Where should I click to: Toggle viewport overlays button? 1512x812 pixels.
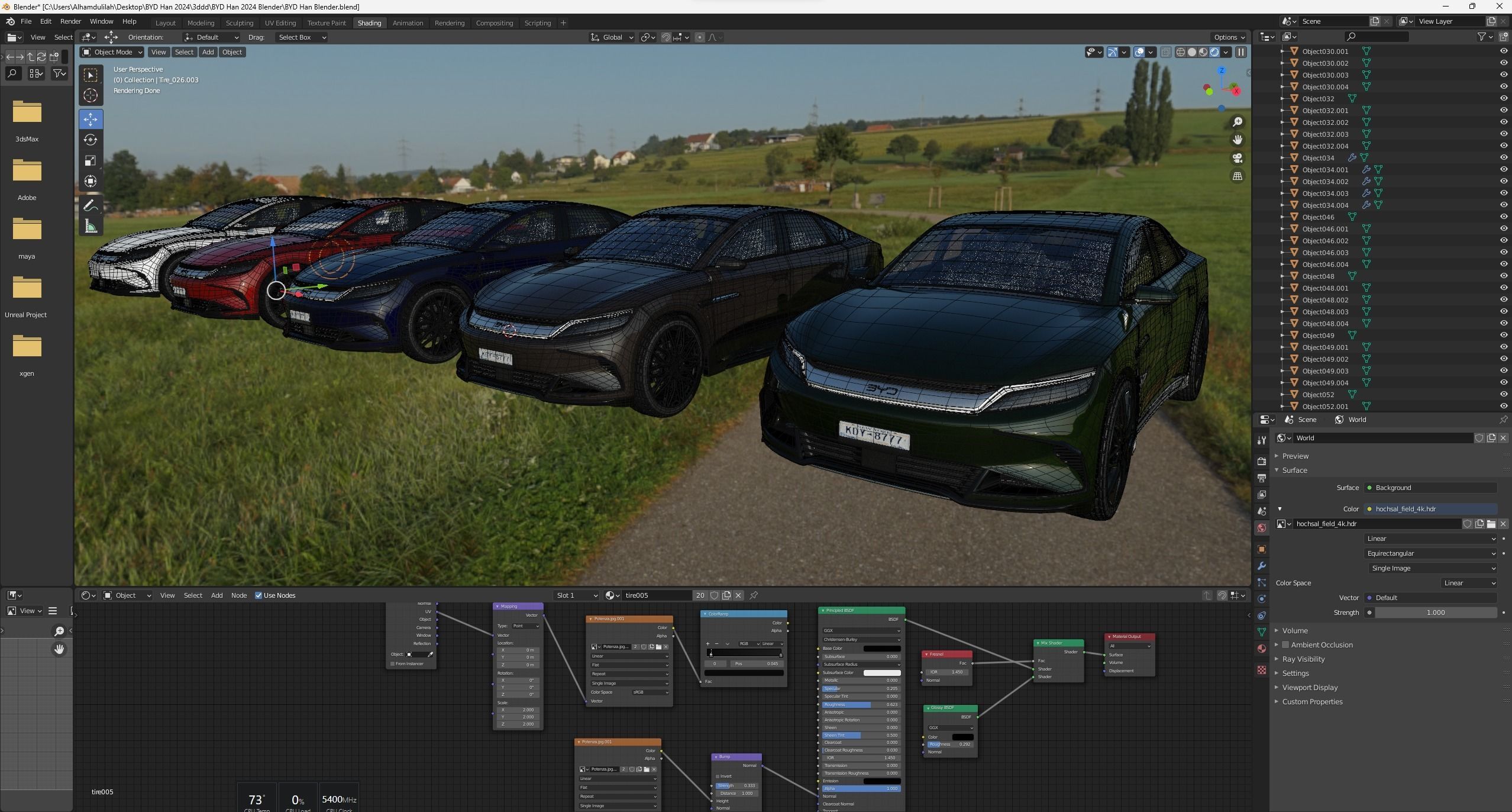[x=1139, y=52]
